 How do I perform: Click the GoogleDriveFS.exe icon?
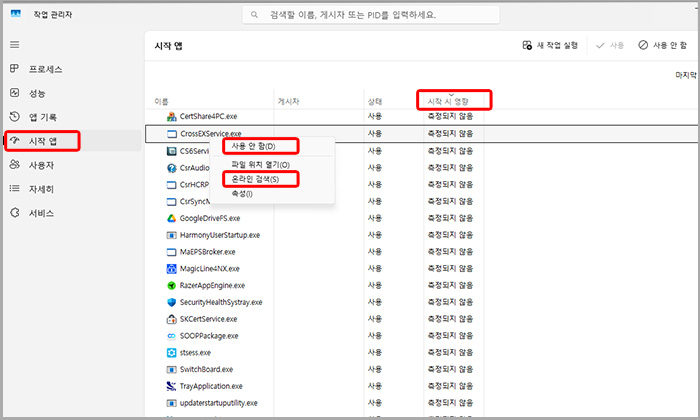[x=171, y=218]
